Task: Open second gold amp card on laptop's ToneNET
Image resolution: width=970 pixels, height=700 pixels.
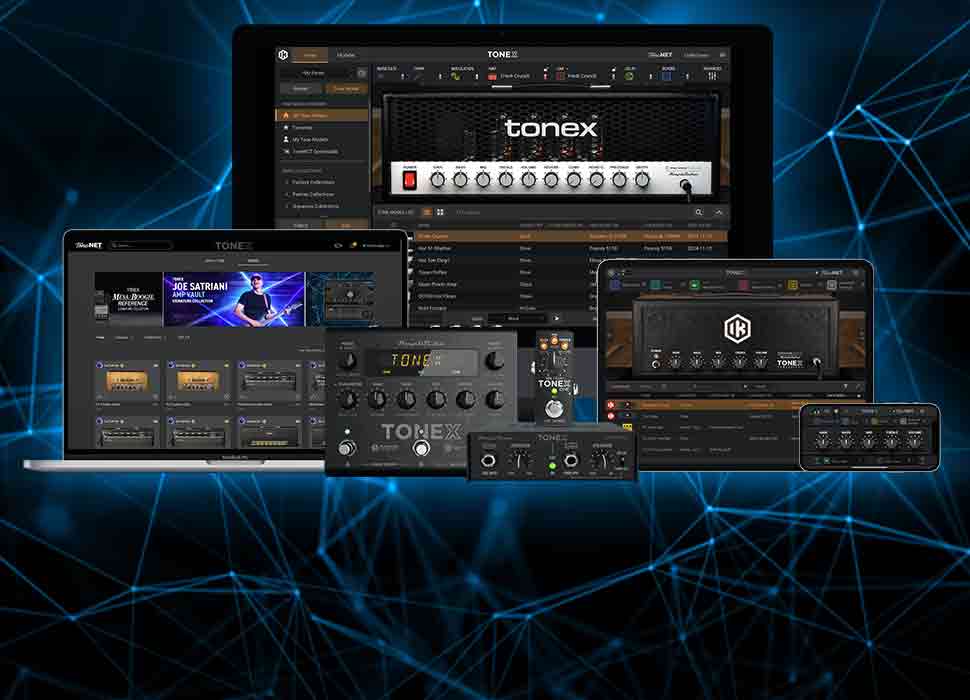Action: [x=198, y=382]
